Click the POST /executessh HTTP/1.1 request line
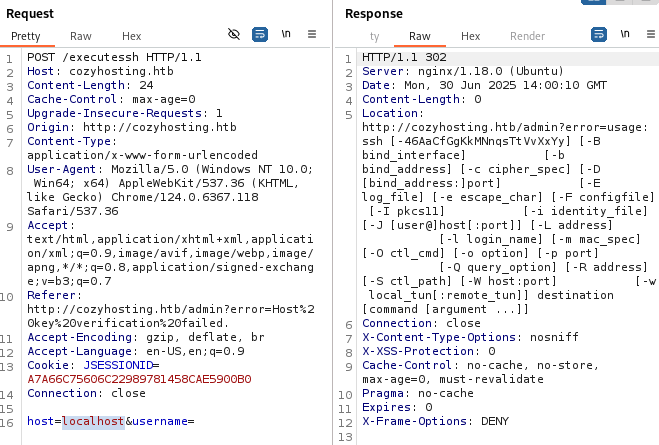 coord(114,57)
